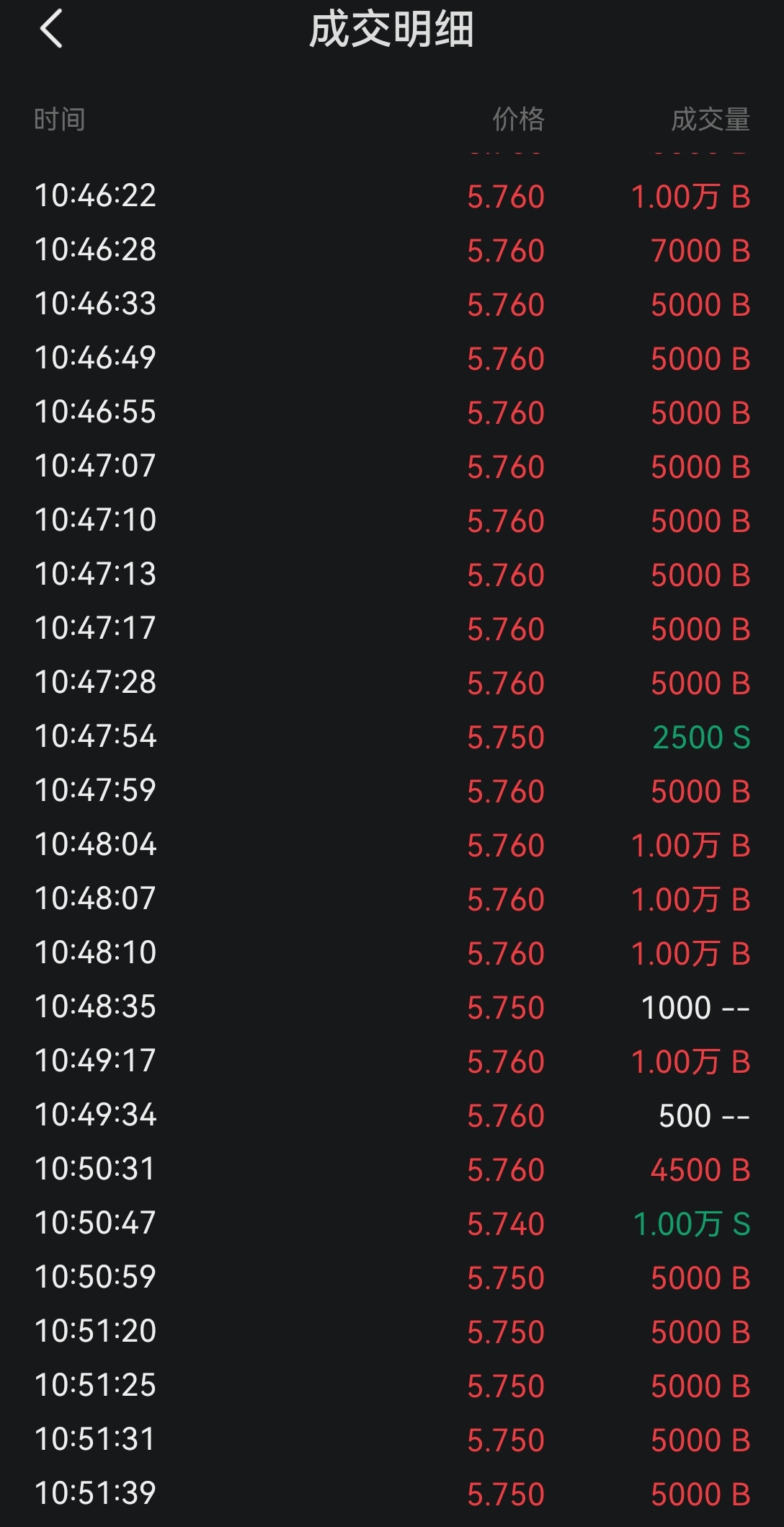Open the 10:51:39 trade row

click(x=392, y=1494)
